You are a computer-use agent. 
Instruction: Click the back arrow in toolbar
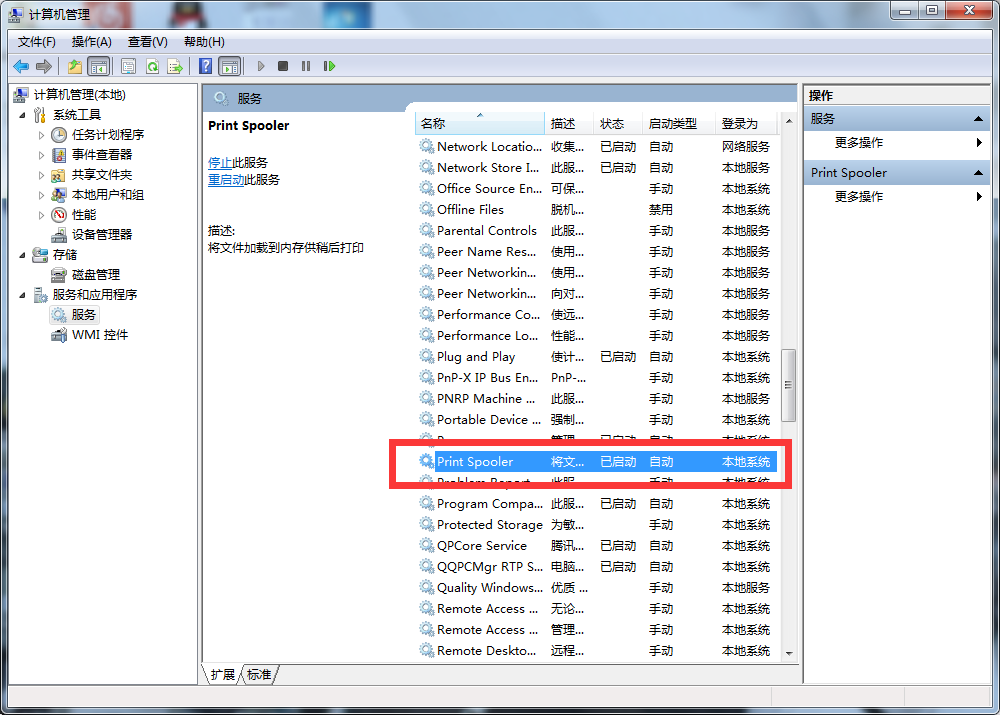coord(20,66)
